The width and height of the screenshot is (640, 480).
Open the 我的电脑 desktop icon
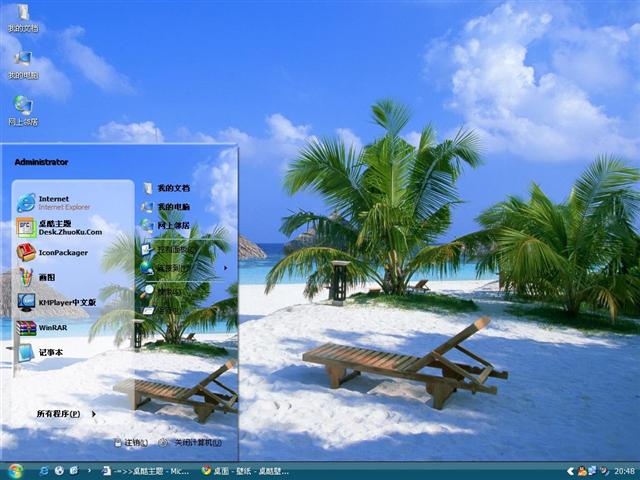pyautogui.click(x=23, y=64)
